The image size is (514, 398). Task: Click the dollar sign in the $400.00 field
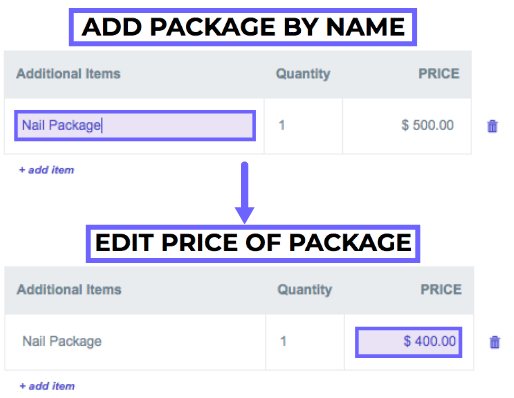[407, 341]
